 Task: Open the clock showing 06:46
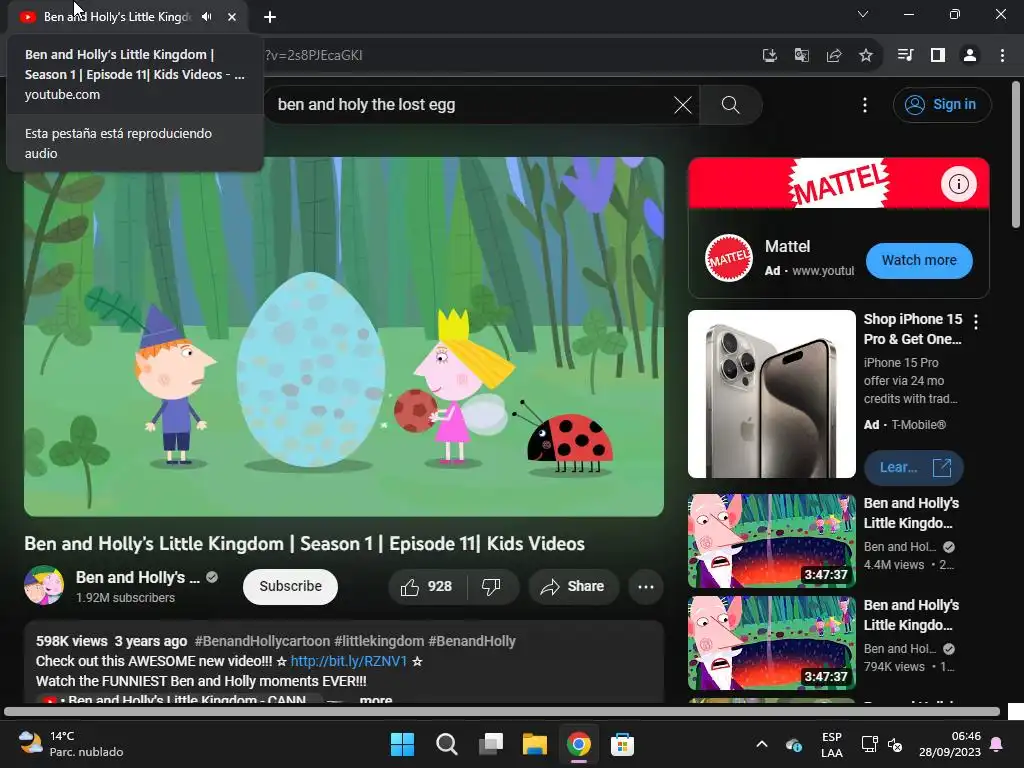click(x=950, y=744)
